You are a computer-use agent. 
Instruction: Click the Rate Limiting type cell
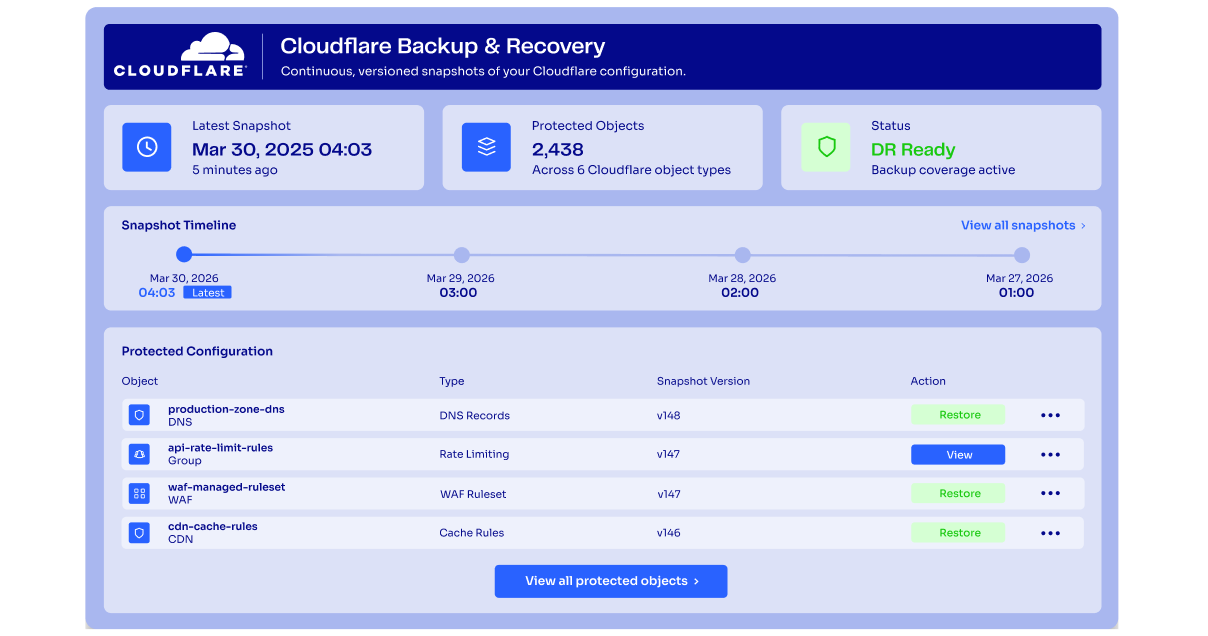pos(474,454)
